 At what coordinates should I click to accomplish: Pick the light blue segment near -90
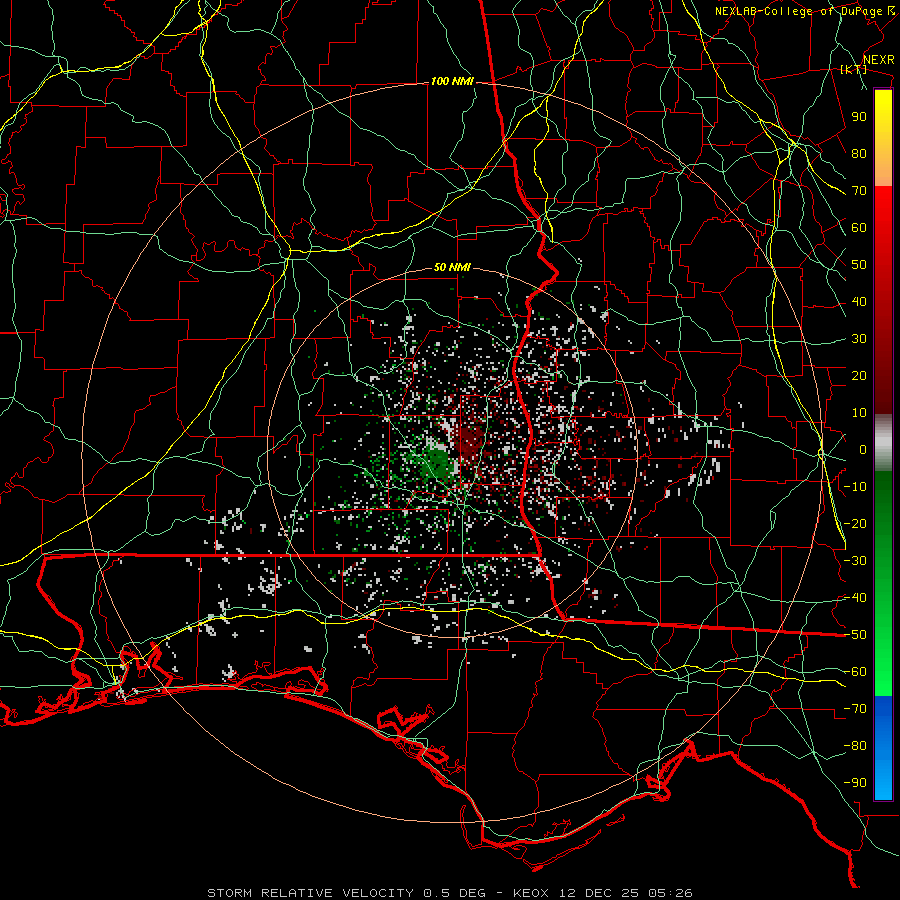tap(883, 781)
